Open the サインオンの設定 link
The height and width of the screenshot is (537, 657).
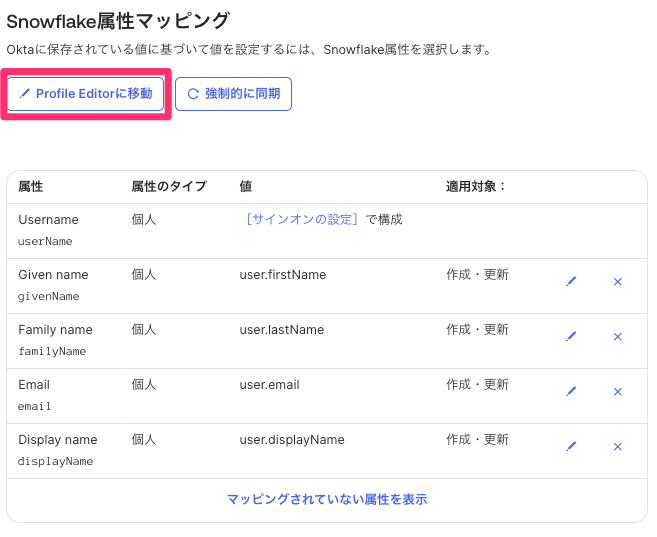point(301,219)
